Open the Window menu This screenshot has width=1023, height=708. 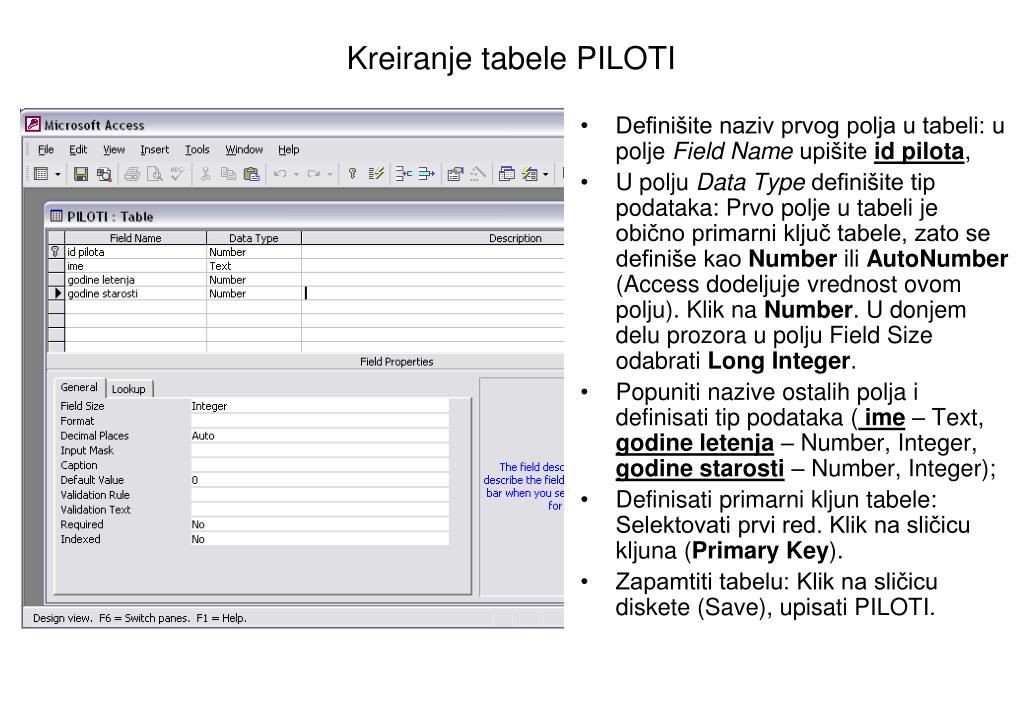(x=244, y=149)
